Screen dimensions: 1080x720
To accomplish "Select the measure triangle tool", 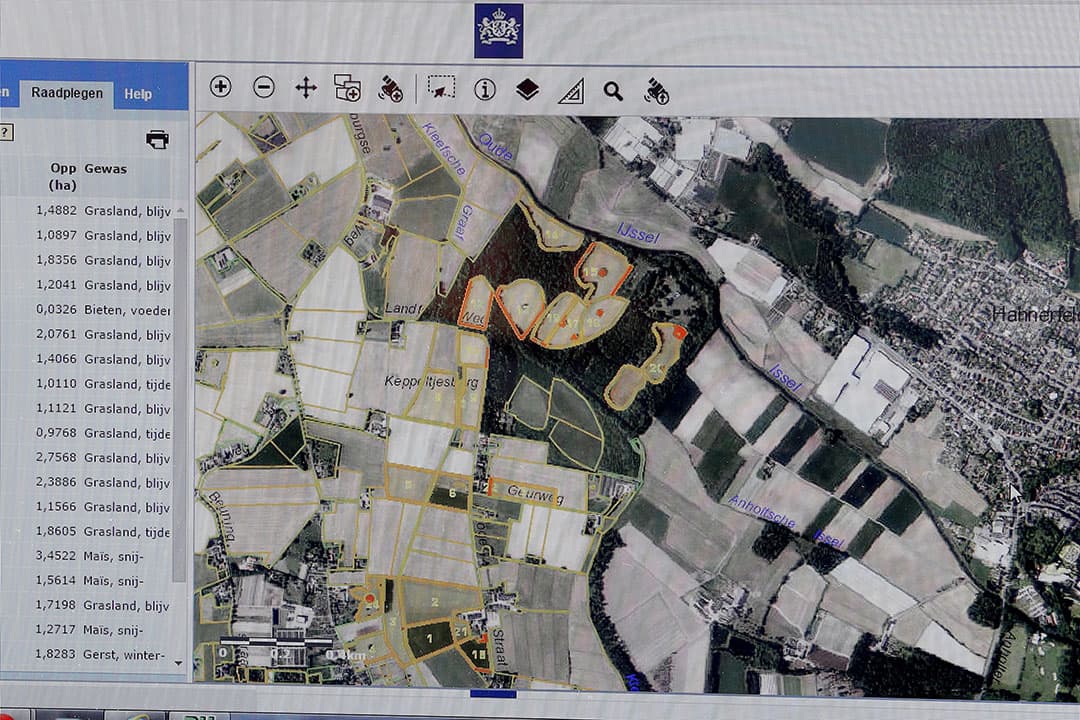I will click(x=571, y=90).
